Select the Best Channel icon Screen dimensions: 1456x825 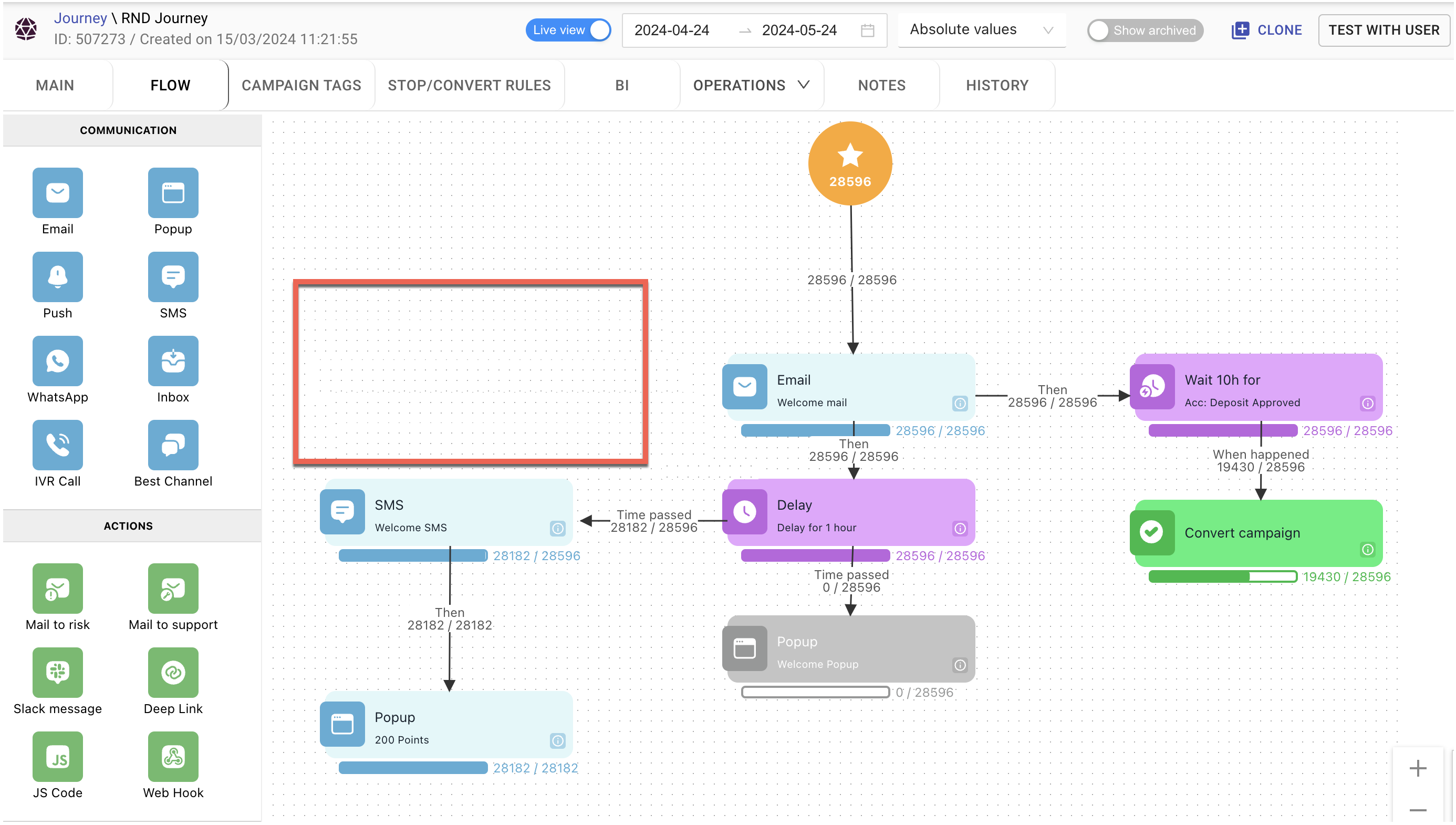(x=173, y=445)
